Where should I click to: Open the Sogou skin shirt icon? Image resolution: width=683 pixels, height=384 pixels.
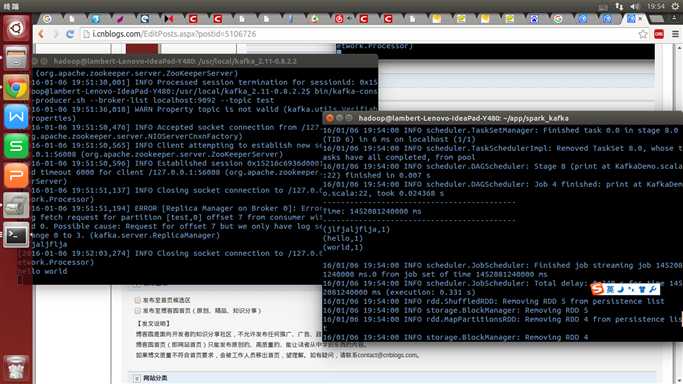(642, 289)
